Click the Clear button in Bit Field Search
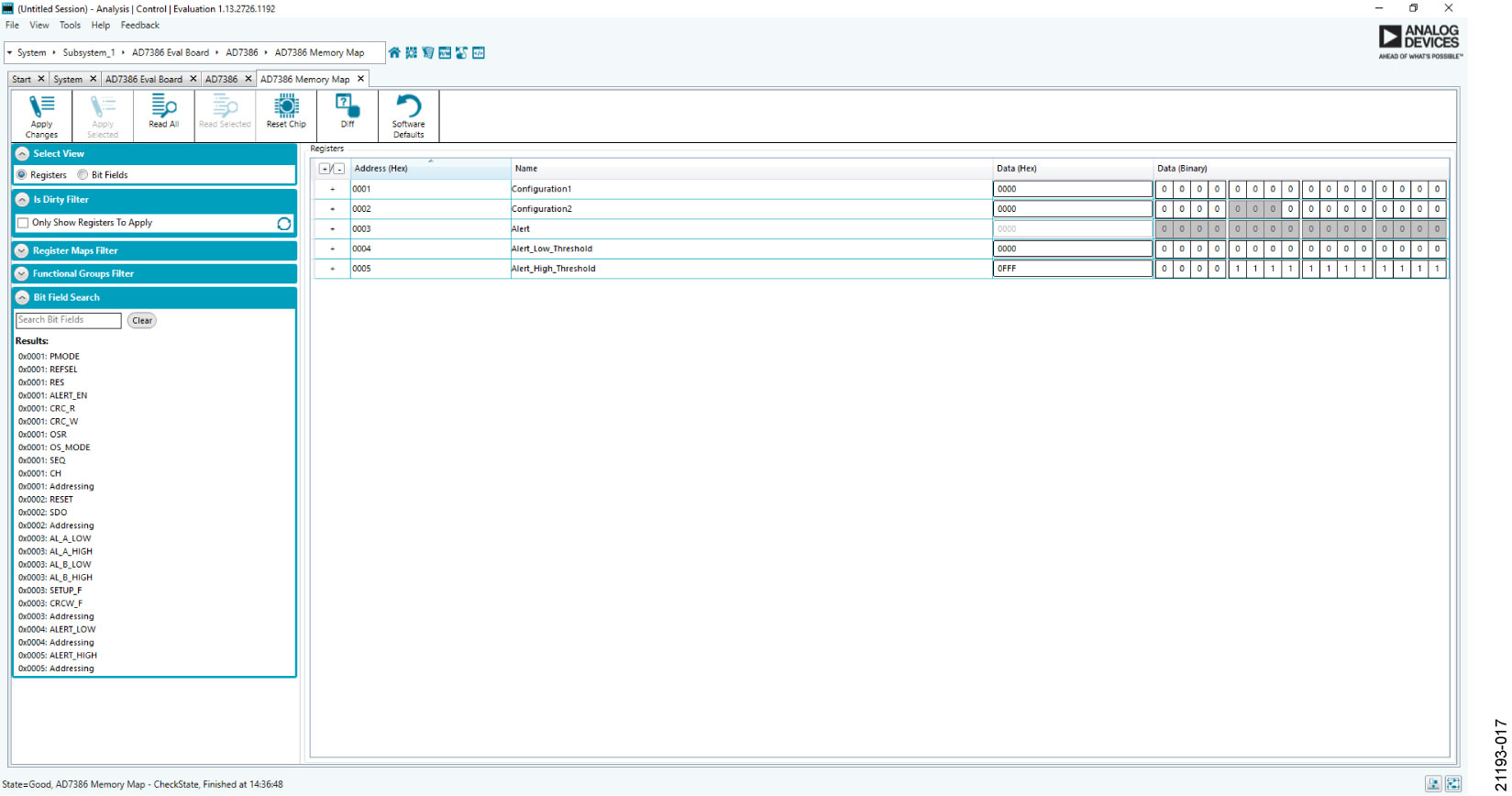1512x796 pixels. point(142,321)
